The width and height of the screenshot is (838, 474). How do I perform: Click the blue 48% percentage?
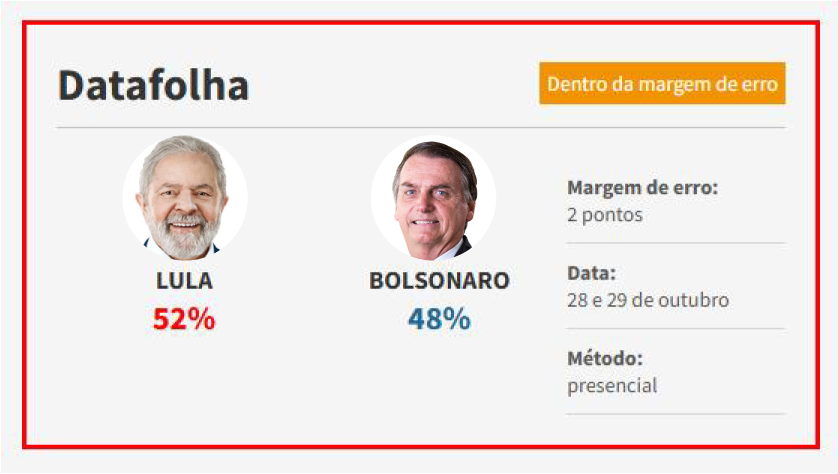[x=439, y=319]
